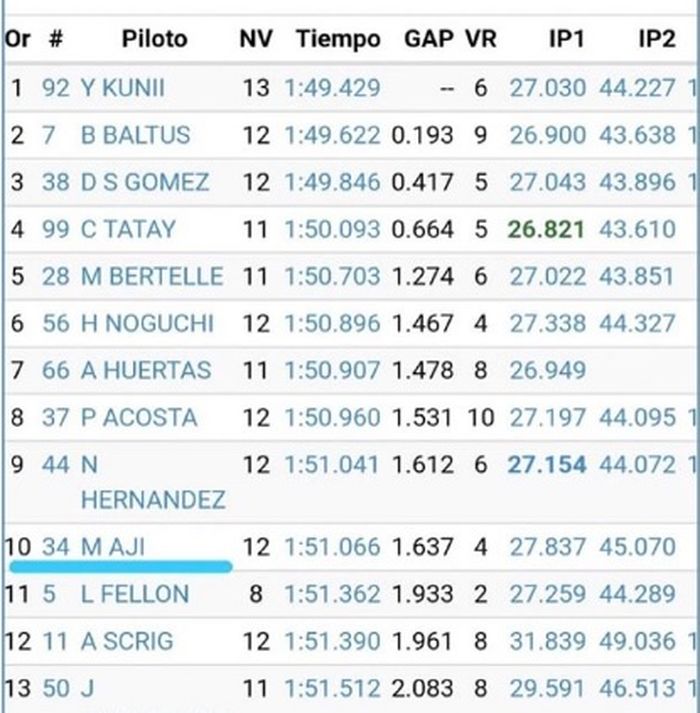Click rider A HUERTAS
700x713 pixels.
click(x=146, y=370)
